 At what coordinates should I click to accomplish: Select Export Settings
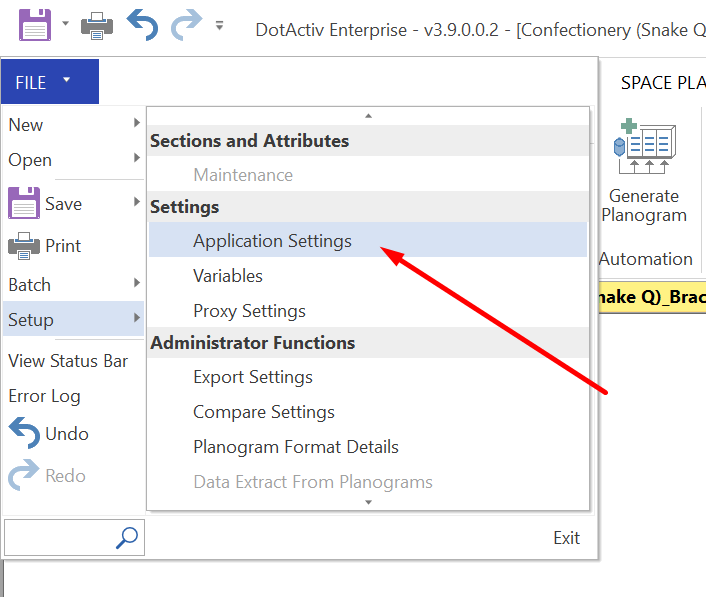coord(368,377)
